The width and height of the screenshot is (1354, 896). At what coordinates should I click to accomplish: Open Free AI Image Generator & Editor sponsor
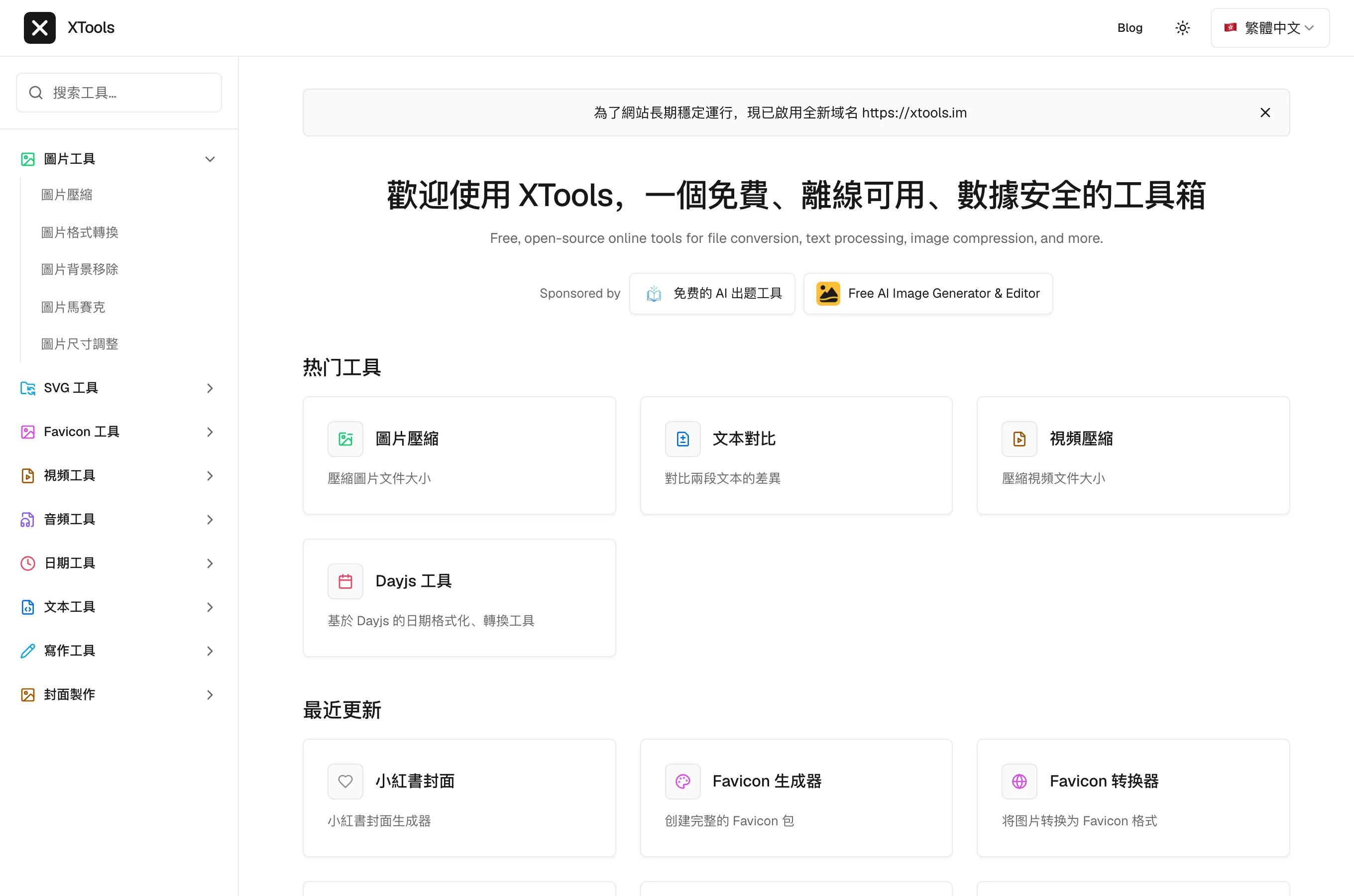pyautogui.click(x=928, y=293)
